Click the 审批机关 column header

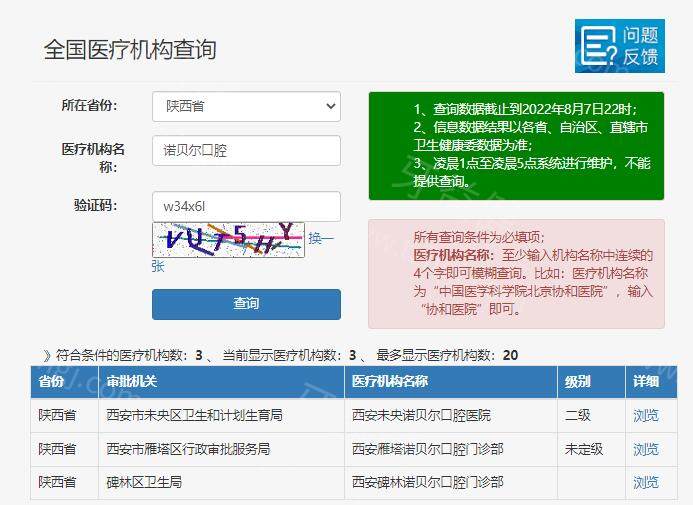(221, 382)
